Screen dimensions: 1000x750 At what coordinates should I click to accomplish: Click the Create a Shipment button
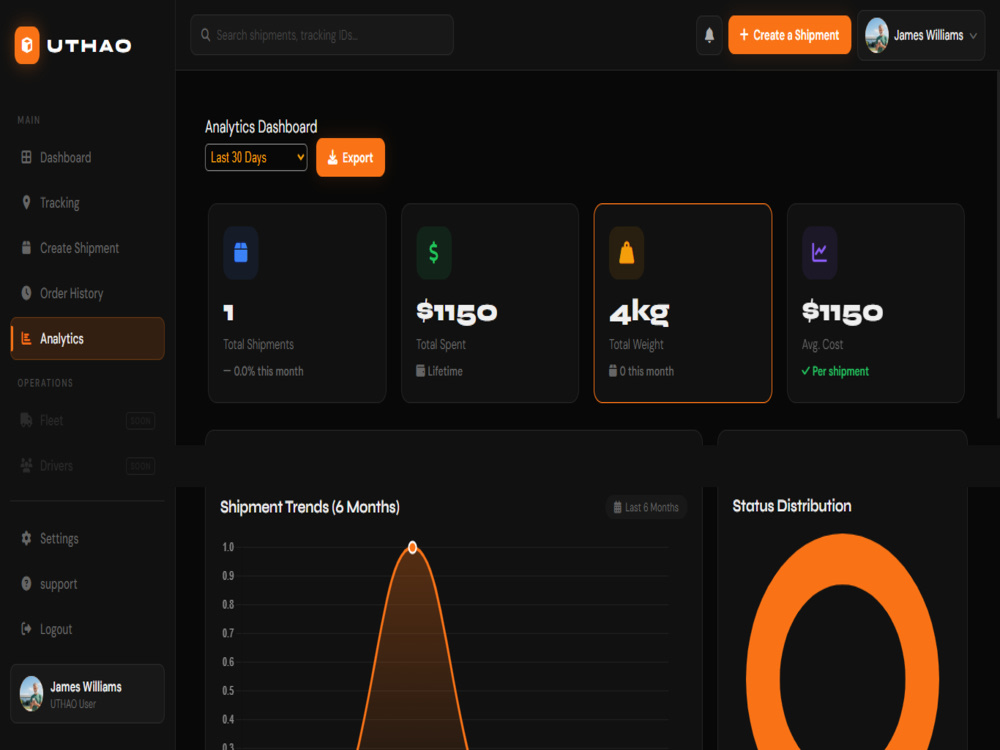pyautogui.click(x=790, y=35)
